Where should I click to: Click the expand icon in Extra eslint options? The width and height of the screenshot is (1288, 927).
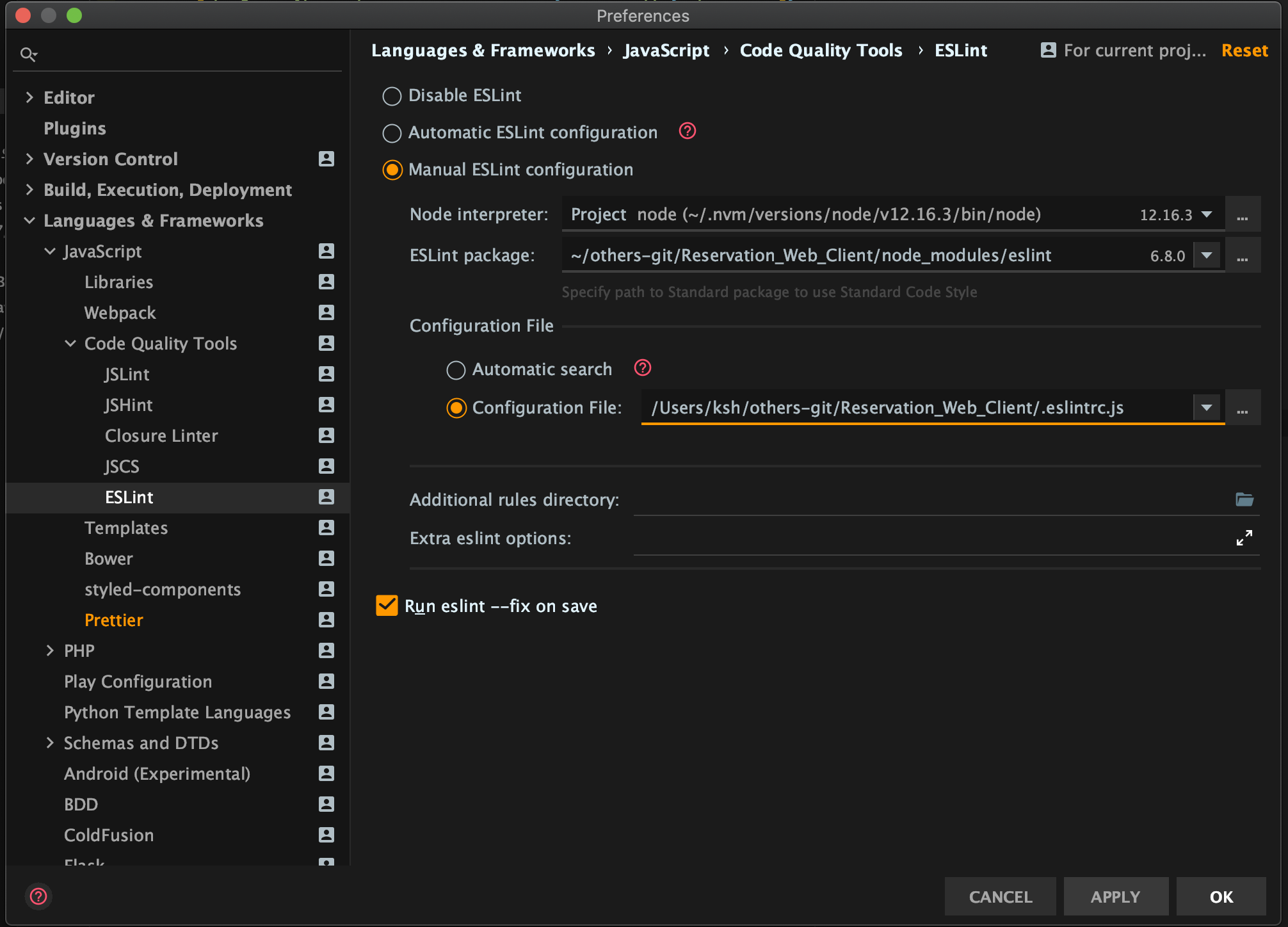pyautogui.click(x=1244, y=538)
